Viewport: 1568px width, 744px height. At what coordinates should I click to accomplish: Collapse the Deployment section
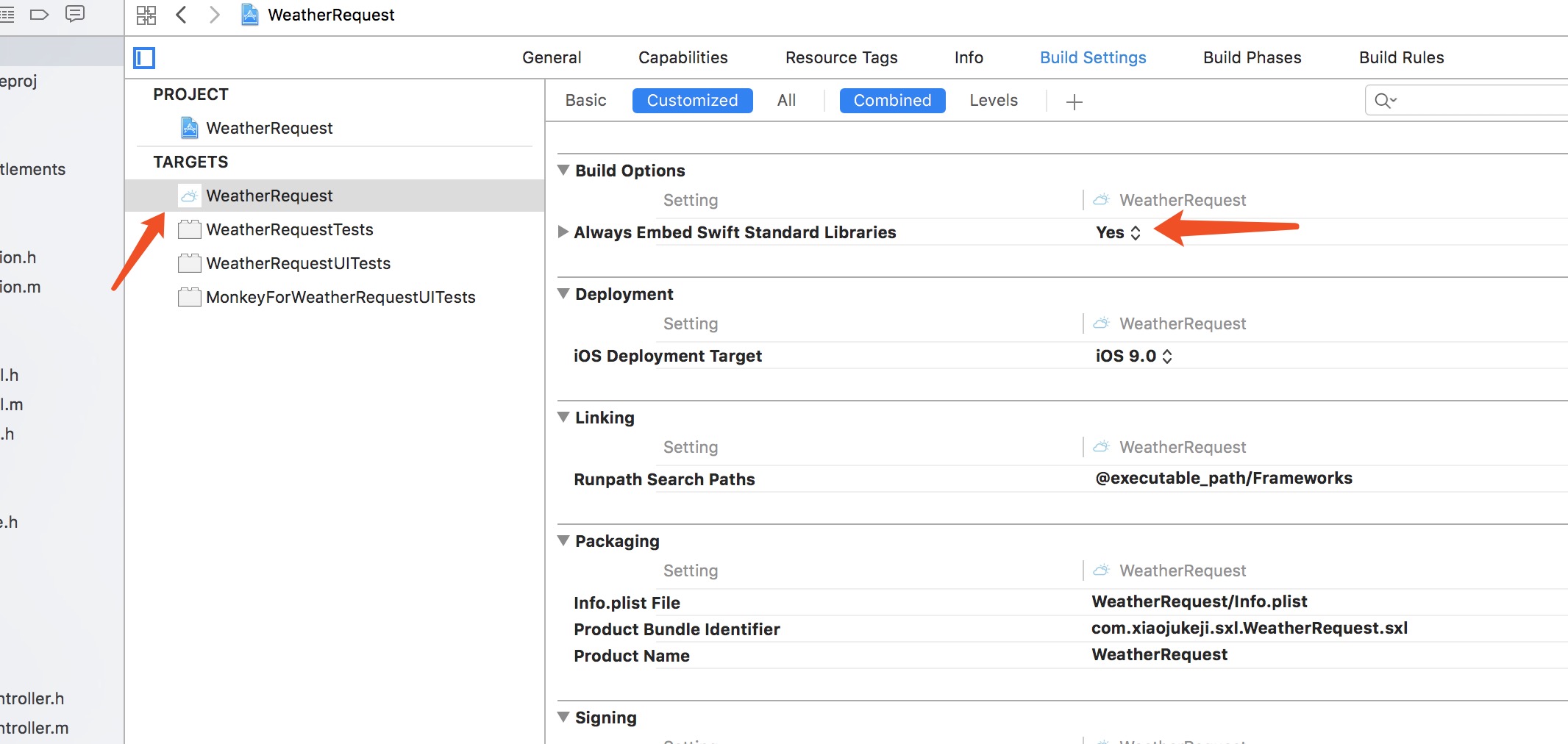tap(563, 293)
